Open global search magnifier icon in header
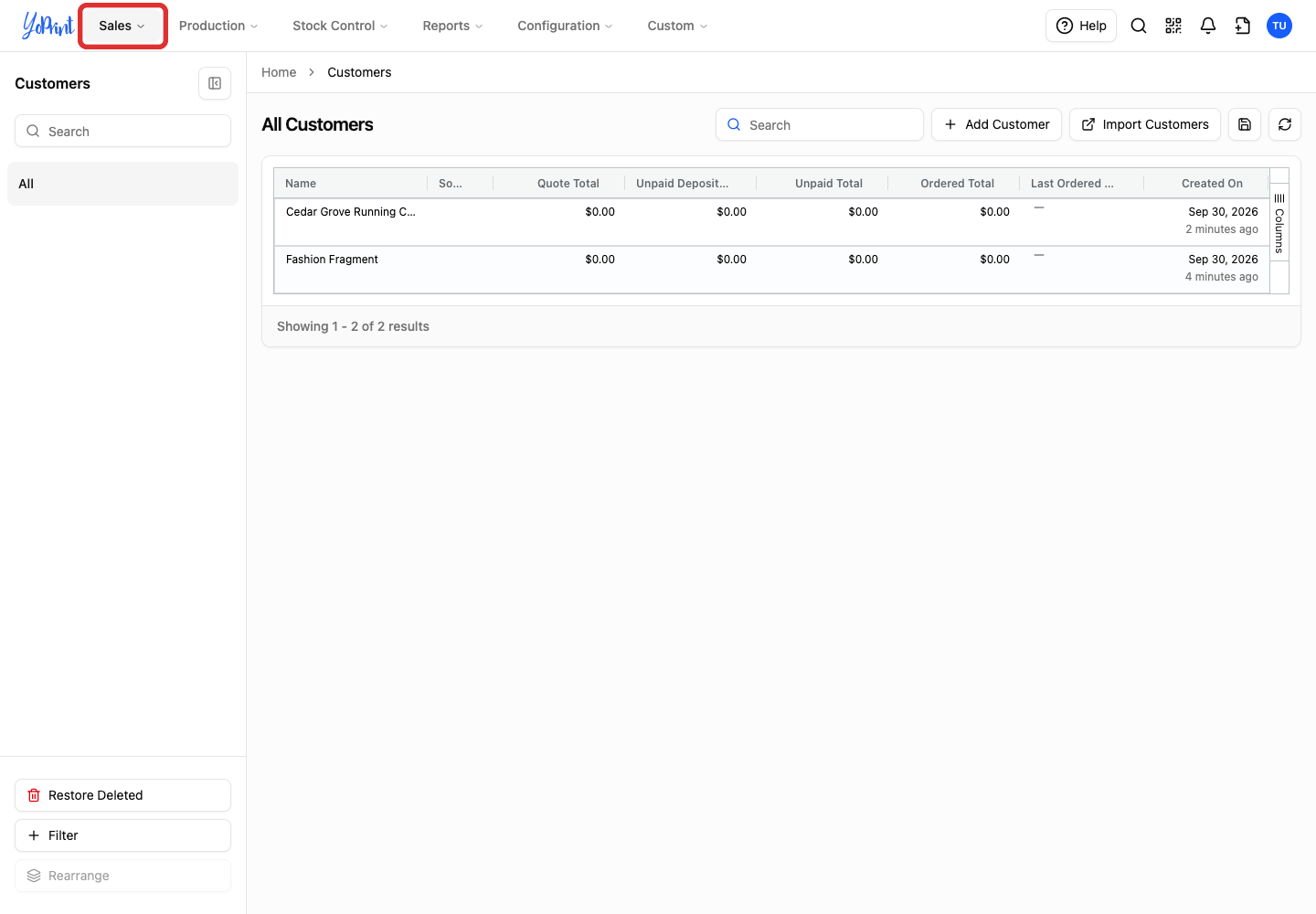Screen dimensions: 1316x914 [1139, 26]
